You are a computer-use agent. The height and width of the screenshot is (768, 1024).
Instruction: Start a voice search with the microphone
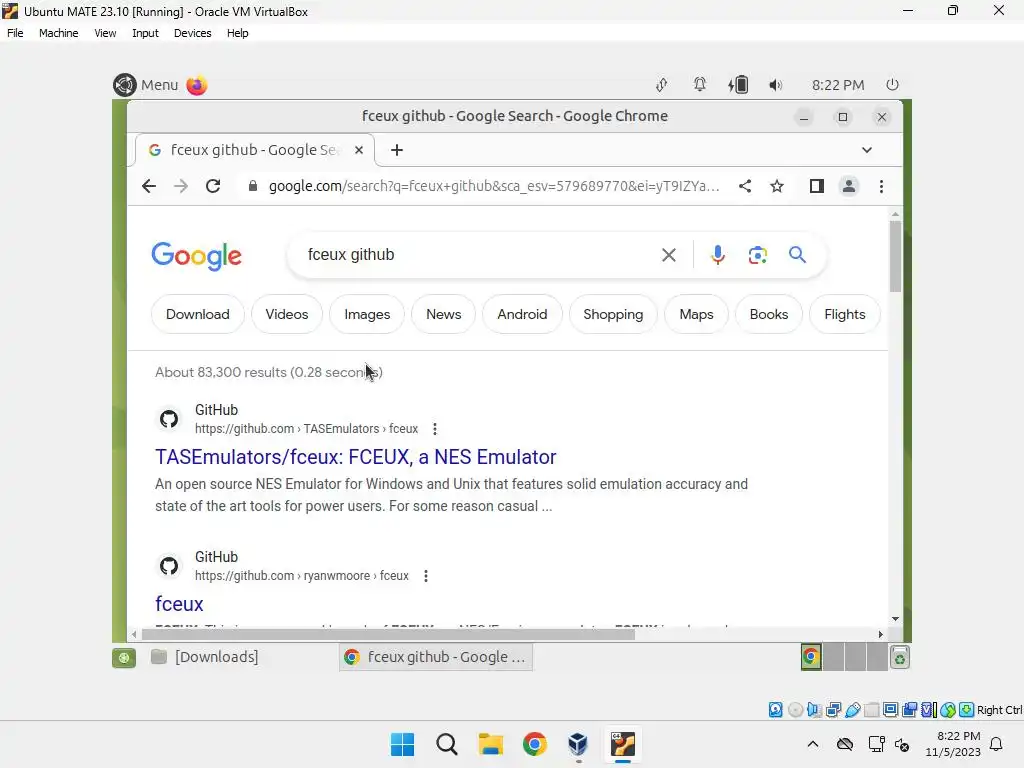718,255
